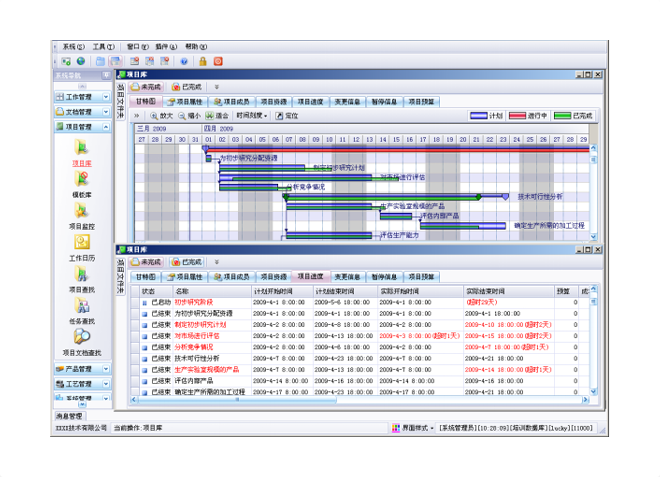Click the 定位 locate button
The image size is (660, 477).
tap(287, 116)
